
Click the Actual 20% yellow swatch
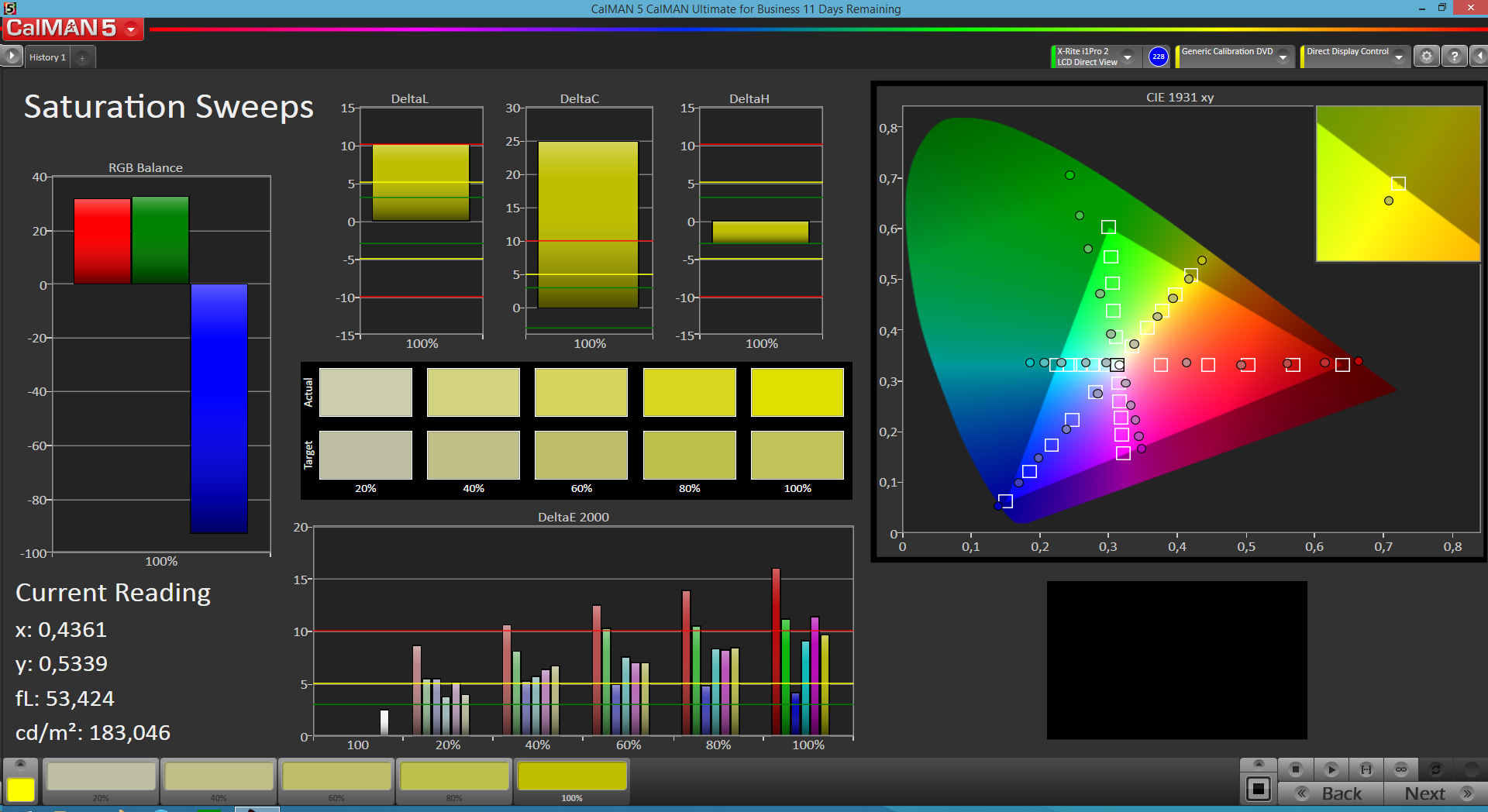(x=366, y=392)
